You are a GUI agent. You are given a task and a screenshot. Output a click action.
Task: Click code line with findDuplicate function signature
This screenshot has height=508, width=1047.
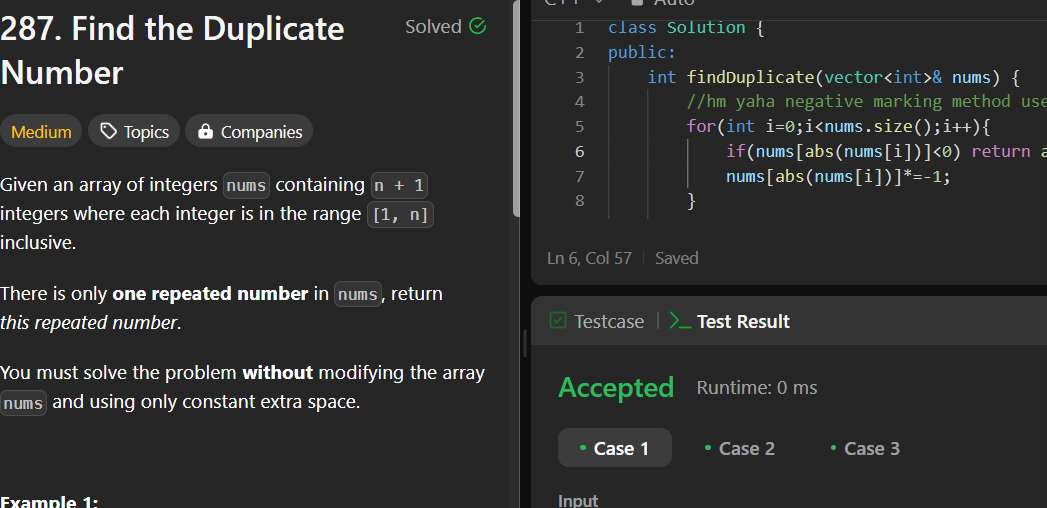(833, 77)
